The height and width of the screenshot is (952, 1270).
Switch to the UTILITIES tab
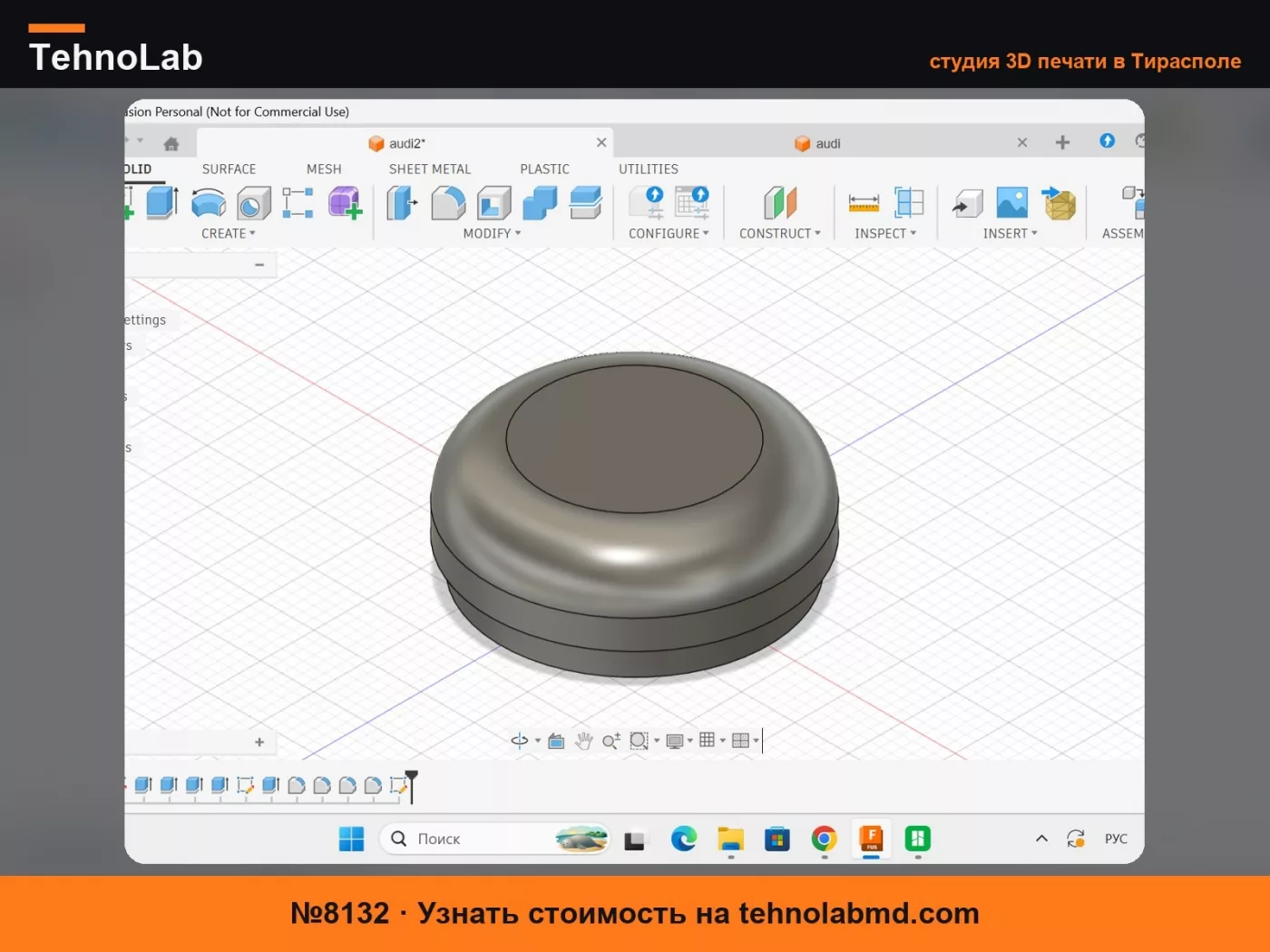coord(648,169)
